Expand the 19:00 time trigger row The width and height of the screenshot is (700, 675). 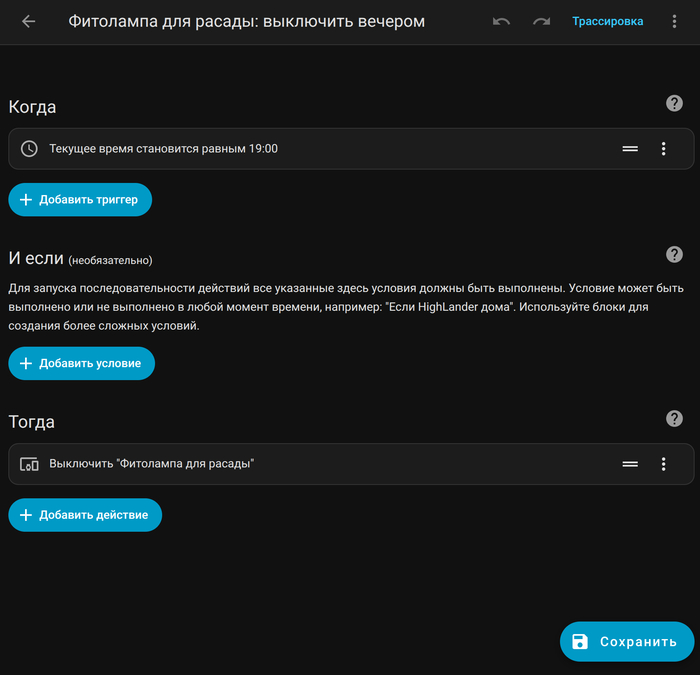coord(300,149)
